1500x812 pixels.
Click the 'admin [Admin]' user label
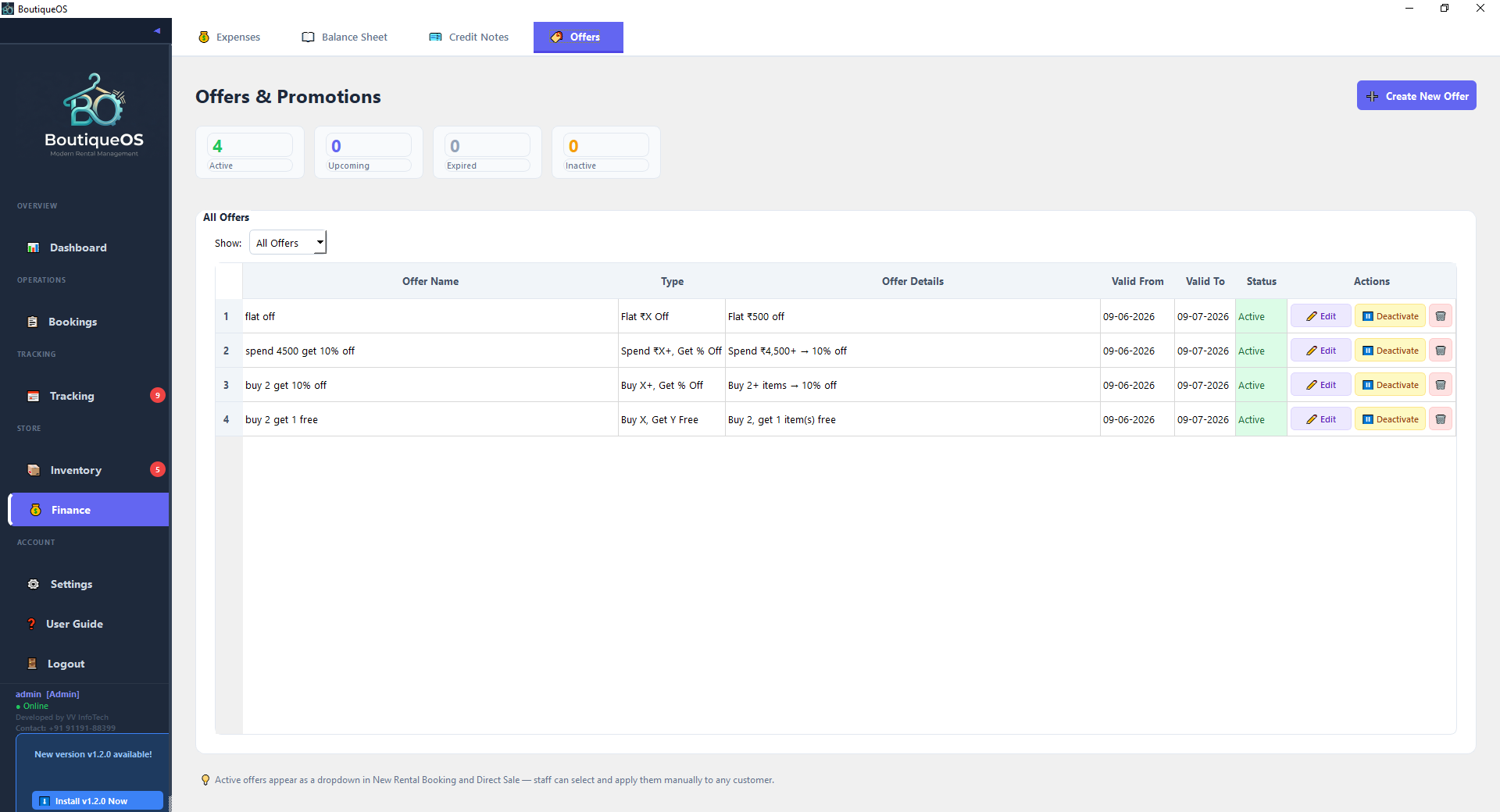tap(48, 694)
